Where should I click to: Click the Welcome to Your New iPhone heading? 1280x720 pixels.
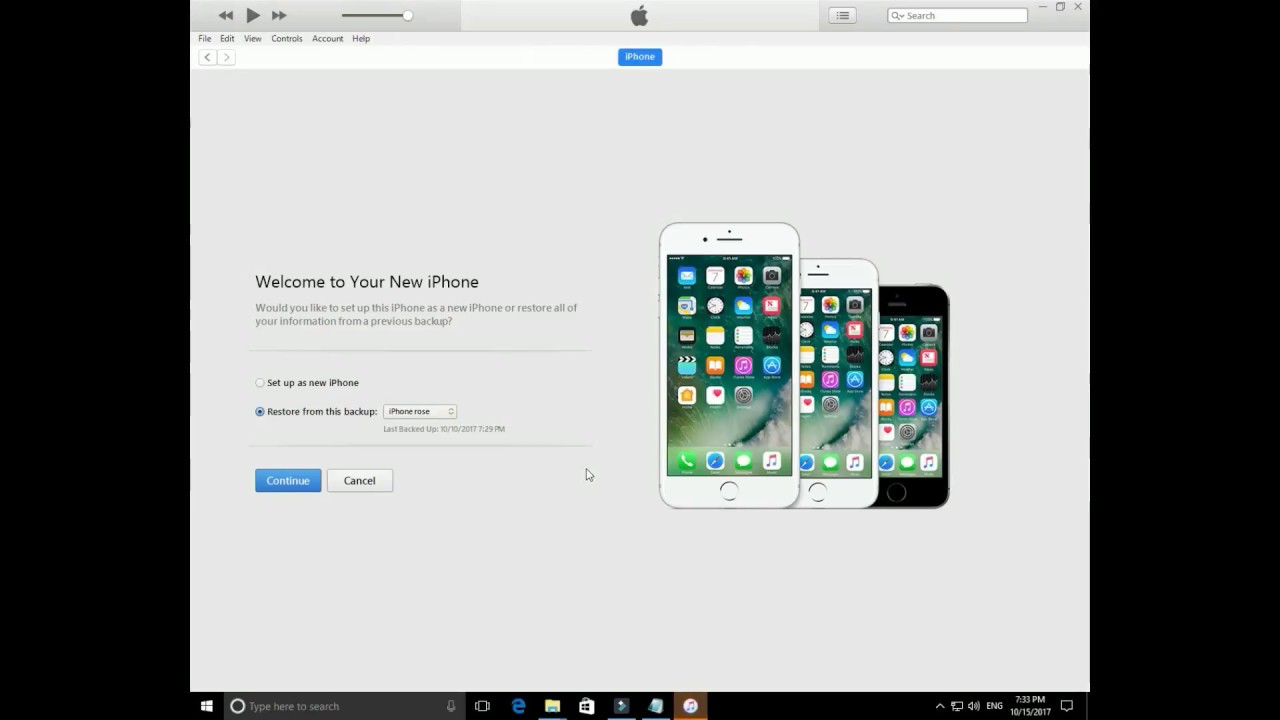coord(367,282)
